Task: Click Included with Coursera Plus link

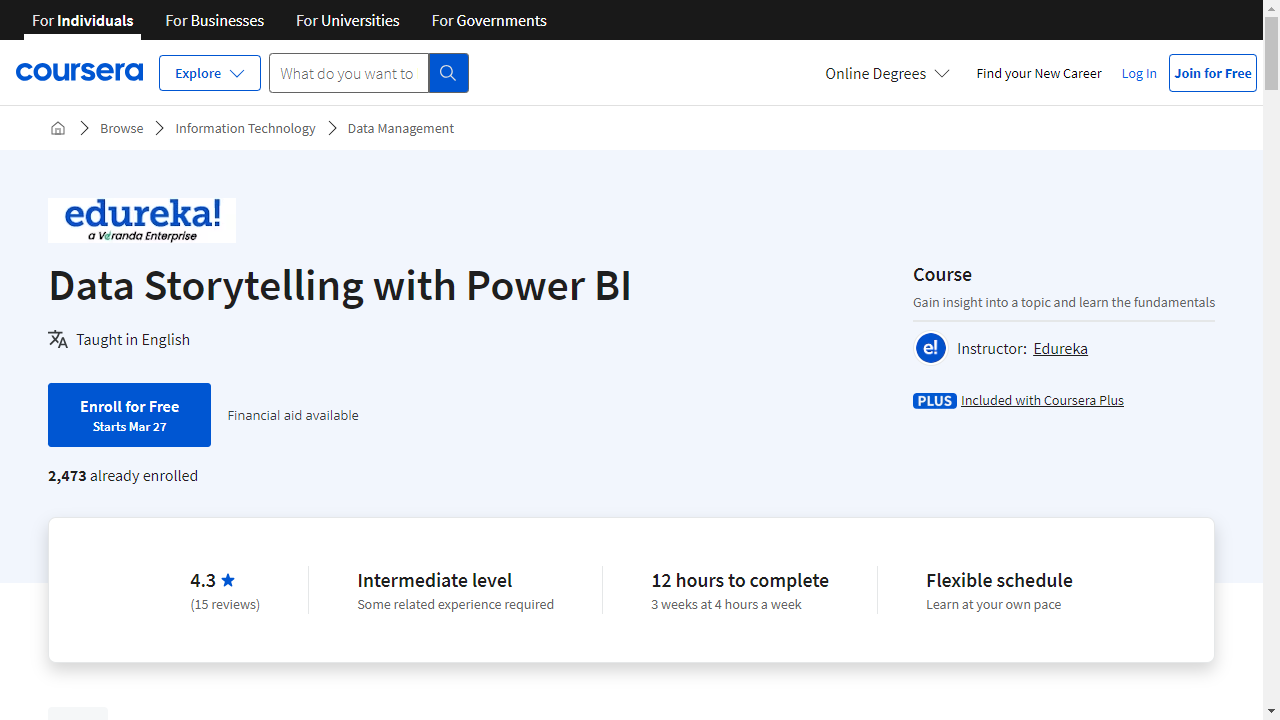Action: click(1042, 400)
